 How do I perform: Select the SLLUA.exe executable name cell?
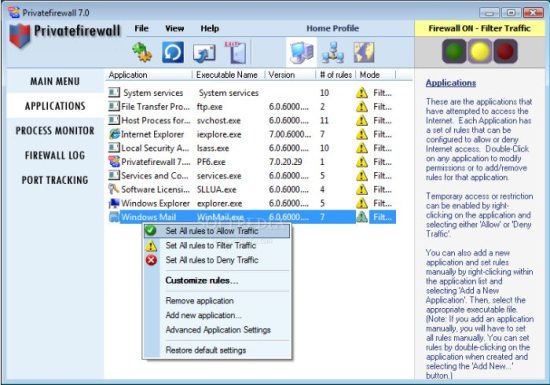point(216,190)
